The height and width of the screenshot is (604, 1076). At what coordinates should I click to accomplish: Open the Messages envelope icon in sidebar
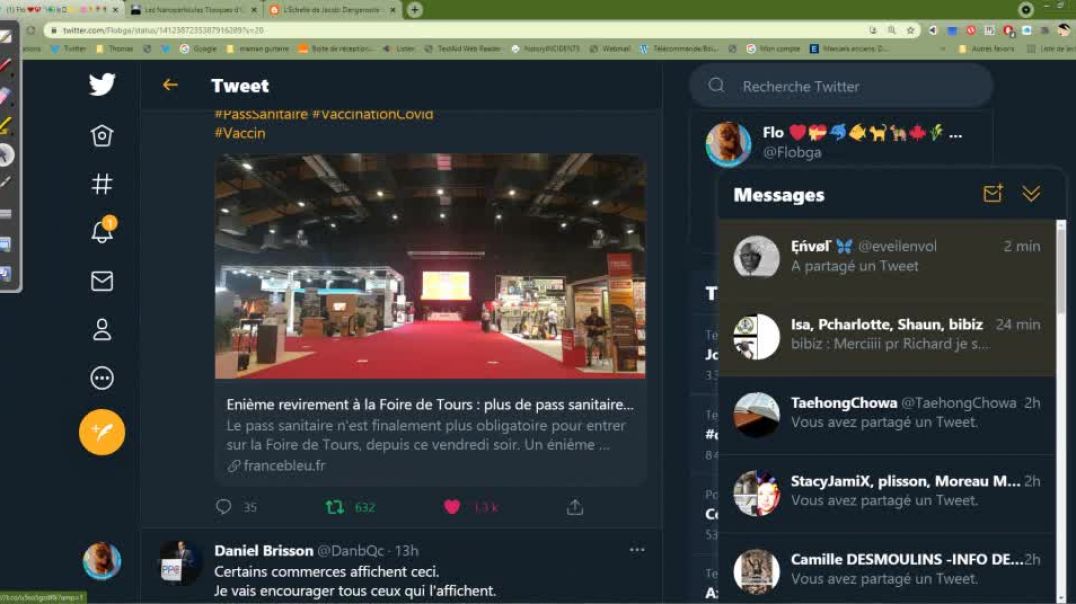tap(102, 281)
